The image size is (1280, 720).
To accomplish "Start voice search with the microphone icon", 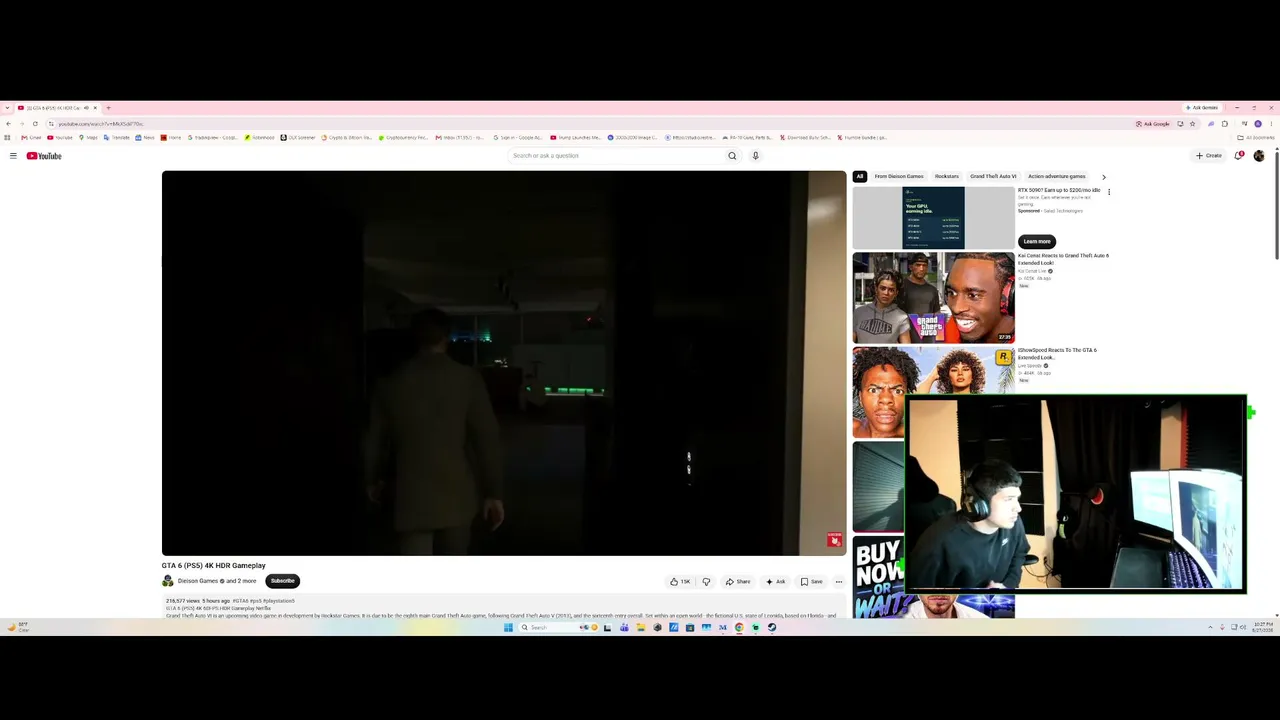I will (x=755, y=156).
